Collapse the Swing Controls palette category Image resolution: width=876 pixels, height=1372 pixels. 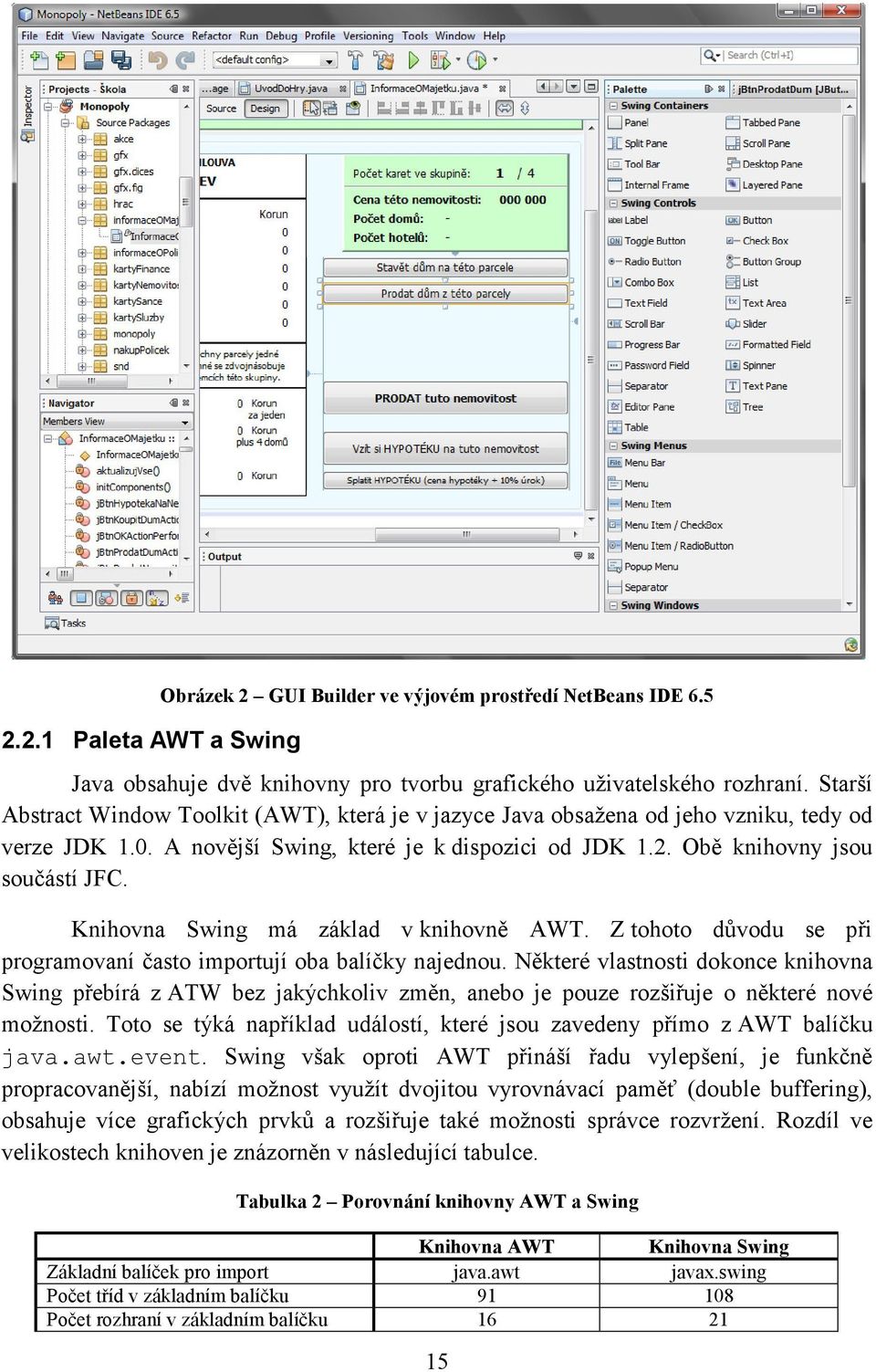click(x=614, y=204)
